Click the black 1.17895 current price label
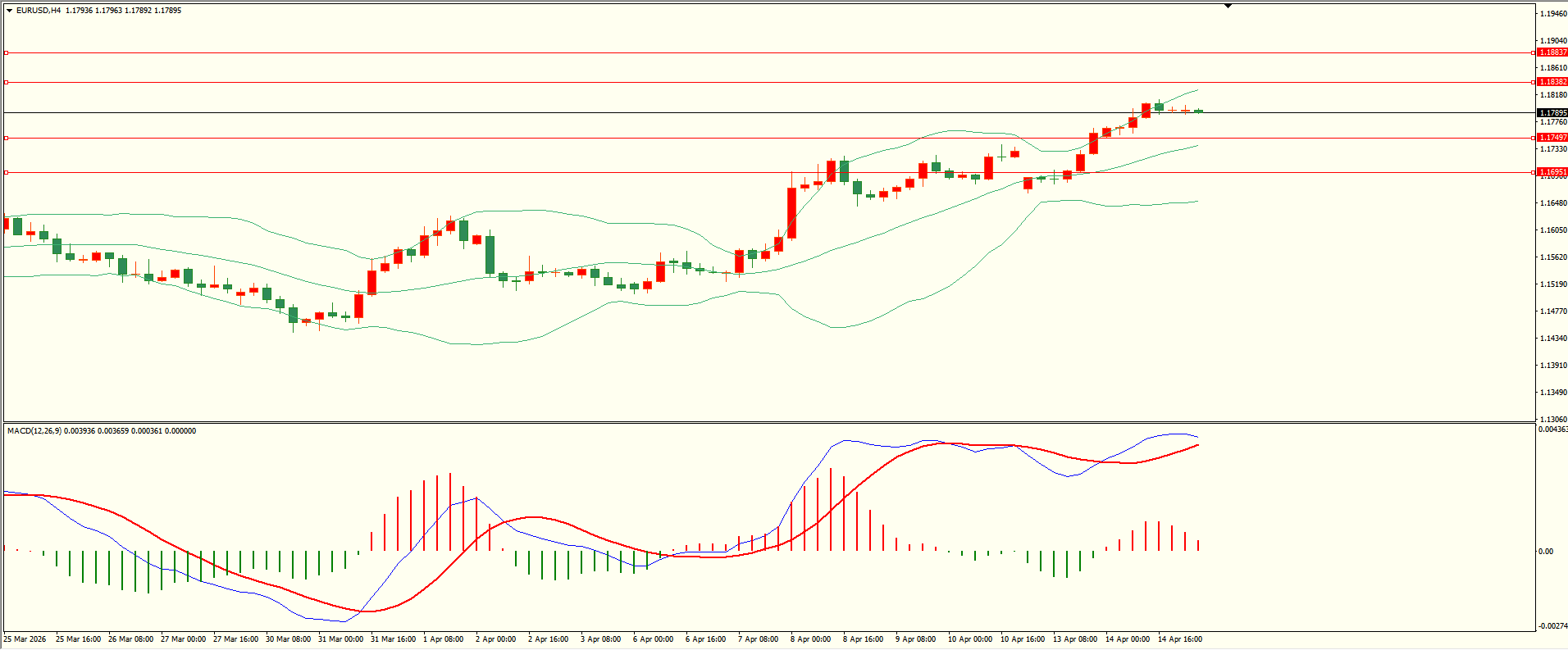The width and height of the screenshot is (1568, 650). pyautogui.click(x=1552, y=113)
